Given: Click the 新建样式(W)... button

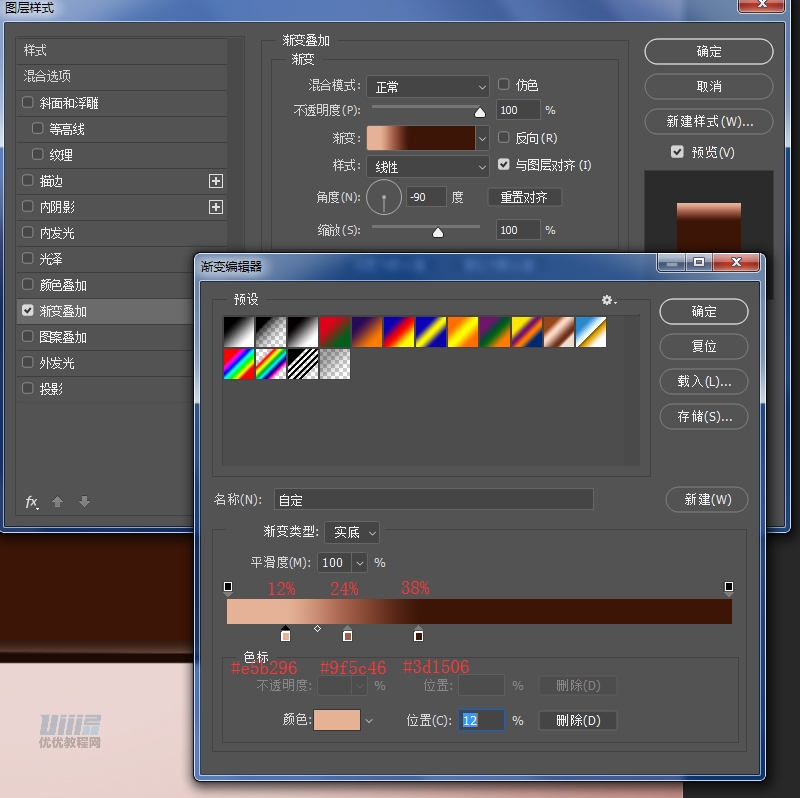Looking at the screenshot, I should click(709, 122).
